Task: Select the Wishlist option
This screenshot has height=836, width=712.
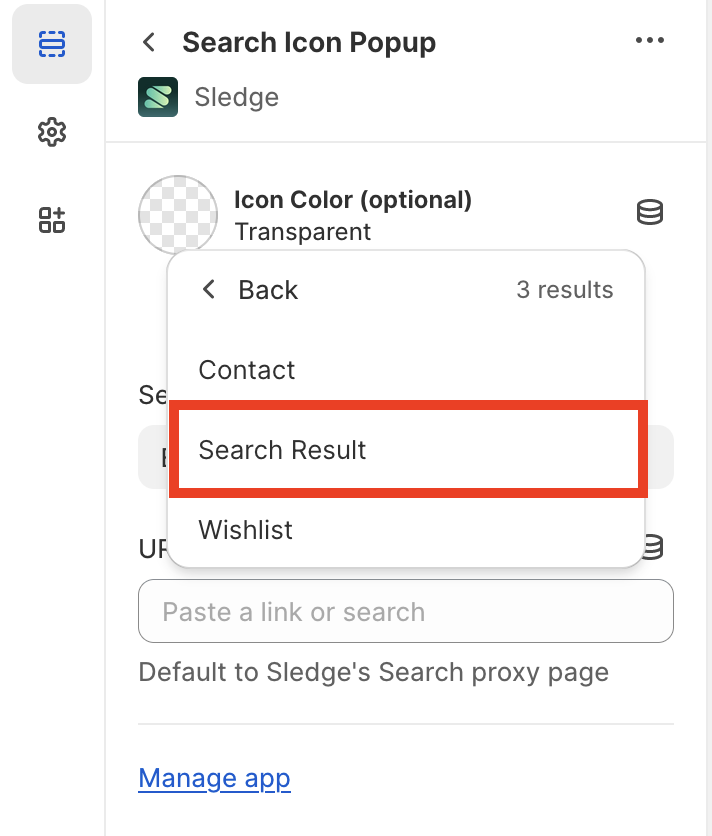Action: tap(246, 530)
